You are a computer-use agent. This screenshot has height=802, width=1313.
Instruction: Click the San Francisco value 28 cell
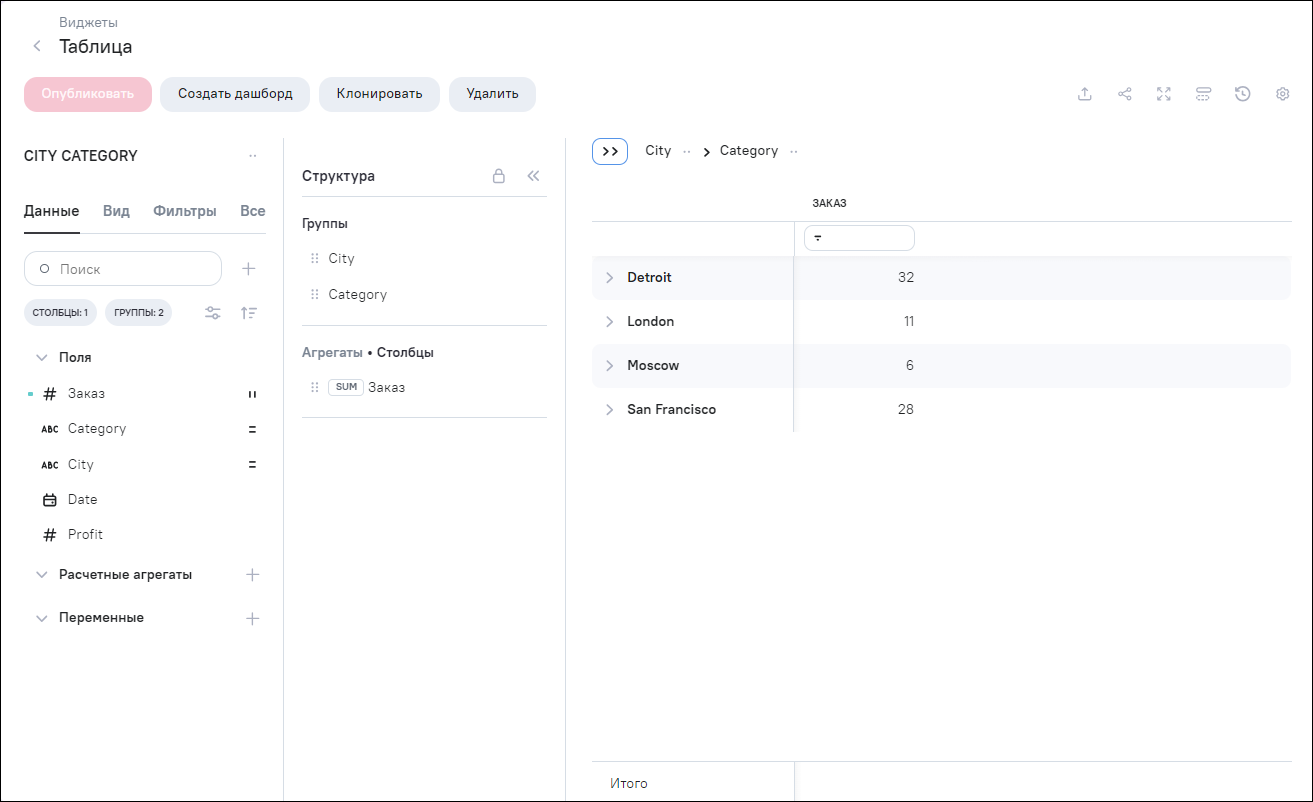coord(906,410)
